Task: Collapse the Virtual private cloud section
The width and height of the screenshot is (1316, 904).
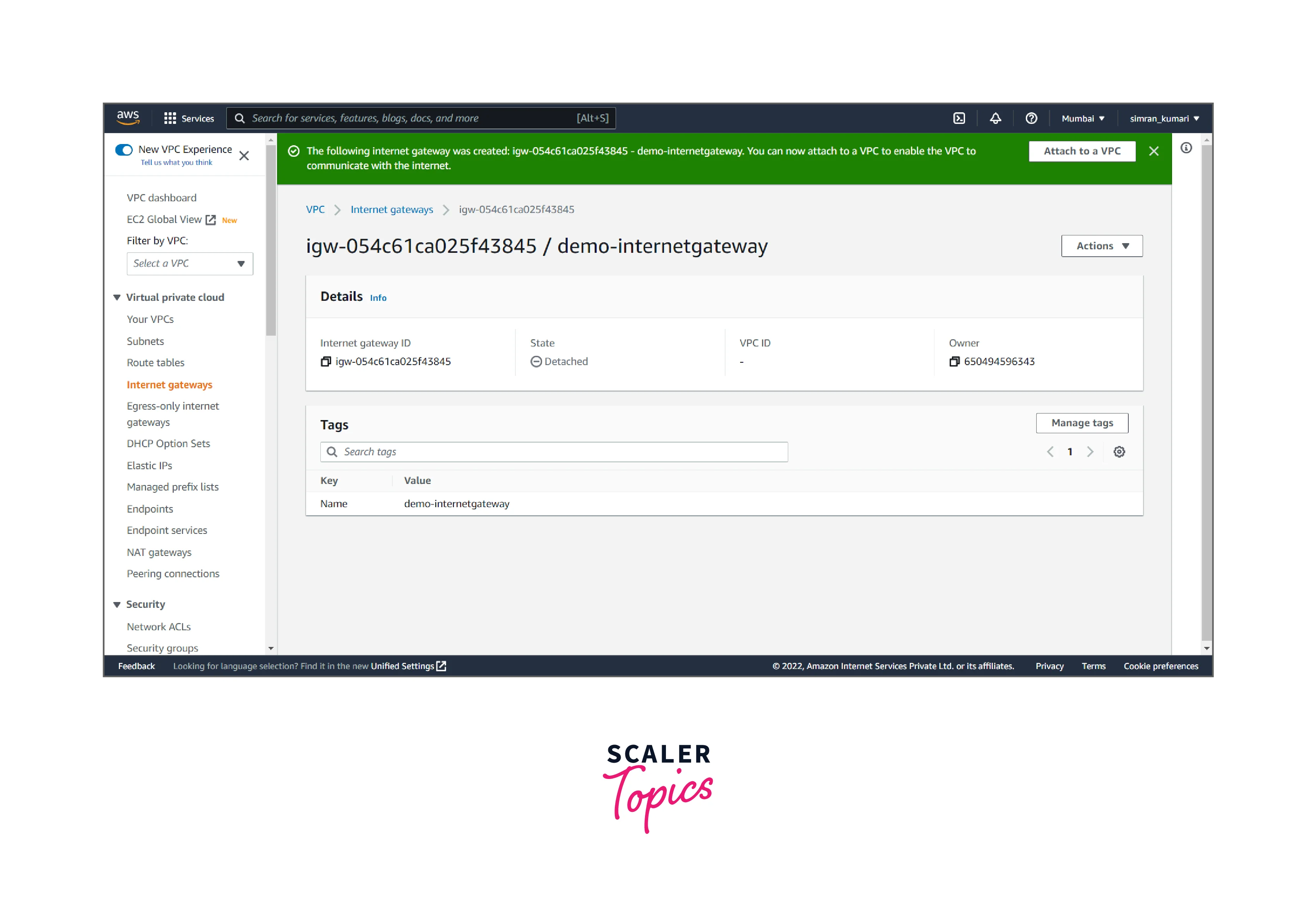Action: [x=117, y=297]
